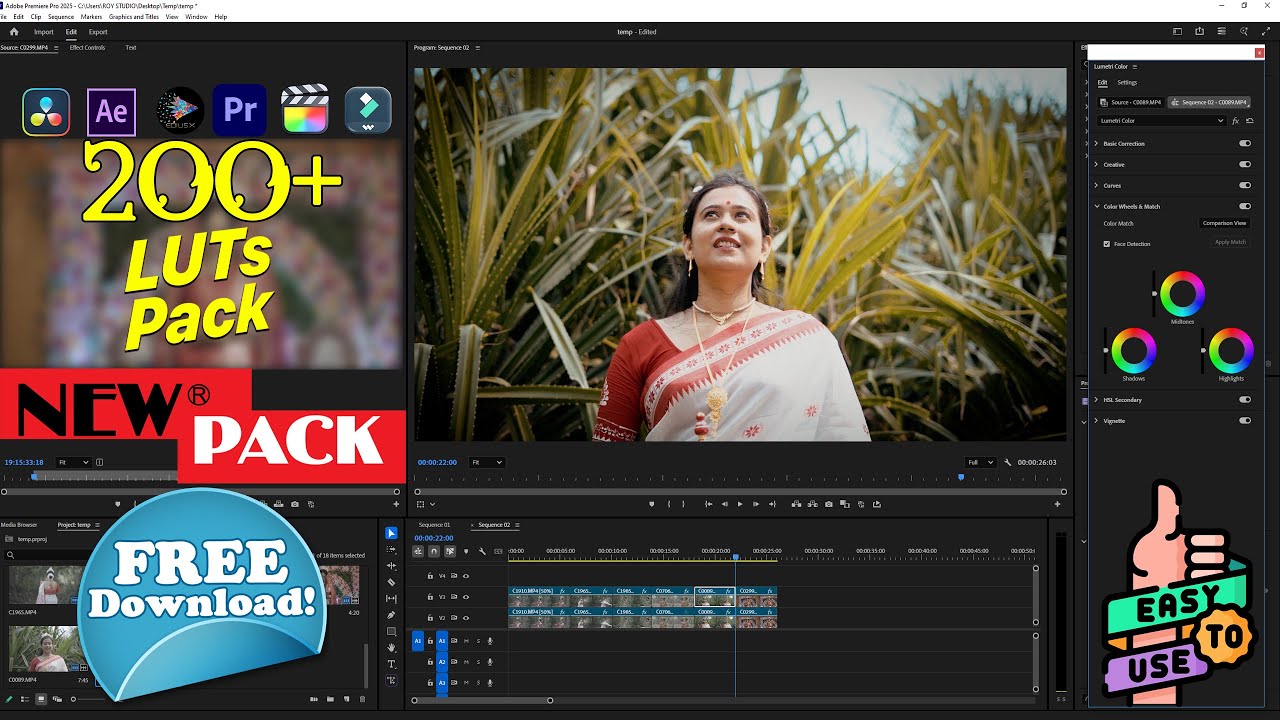The width and height of the screenshot is (1280, 720).
Task: Open the Program monitor Fit zoom dropdown
Action: point(486,462)
